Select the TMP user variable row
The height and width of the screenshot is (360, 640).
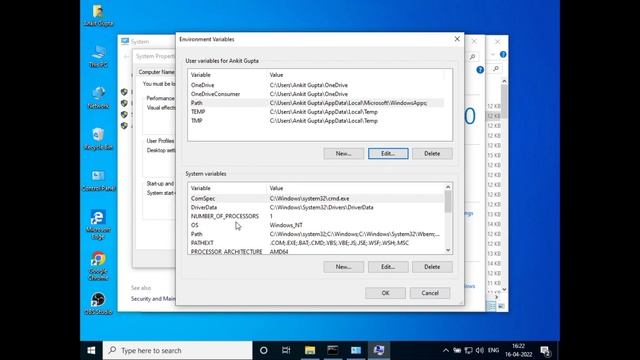click(x=316, y=121)
